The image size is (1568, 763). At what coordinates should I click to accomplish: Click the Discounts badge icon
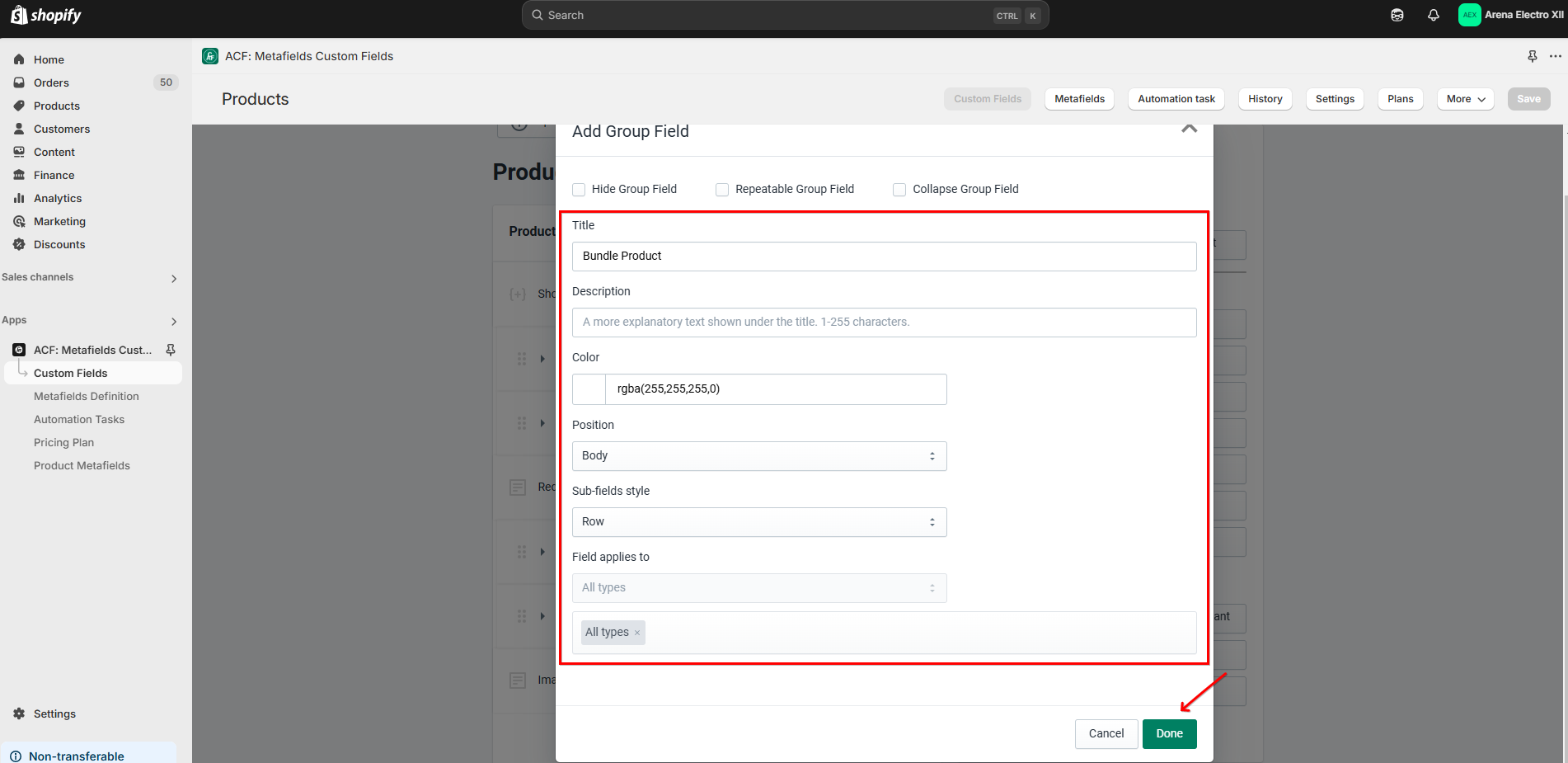click(x=19, y=244)
